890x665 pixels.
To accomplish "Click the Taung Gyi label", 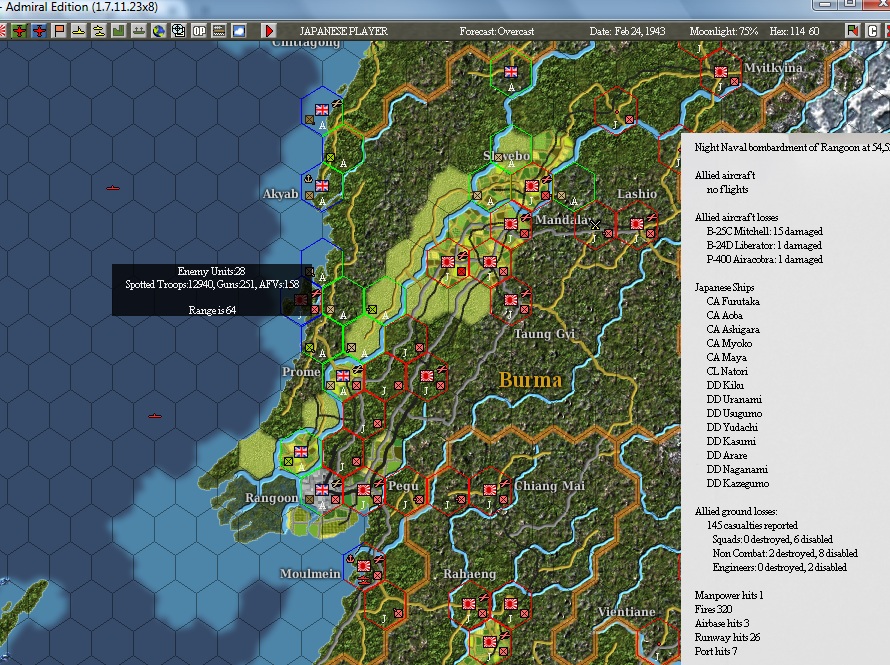I will 544,334.
